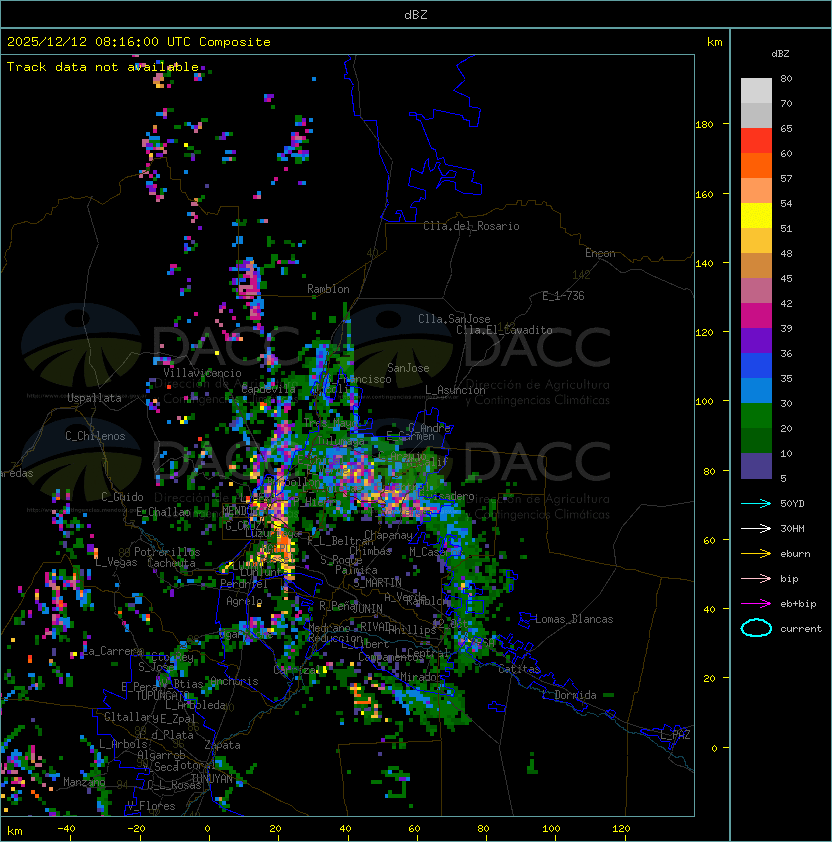Viewport: 832px width, 842px height.
Task: Click the 'S_MARTIN' map label
Action: pyautogui.click(x=377, y=583)
